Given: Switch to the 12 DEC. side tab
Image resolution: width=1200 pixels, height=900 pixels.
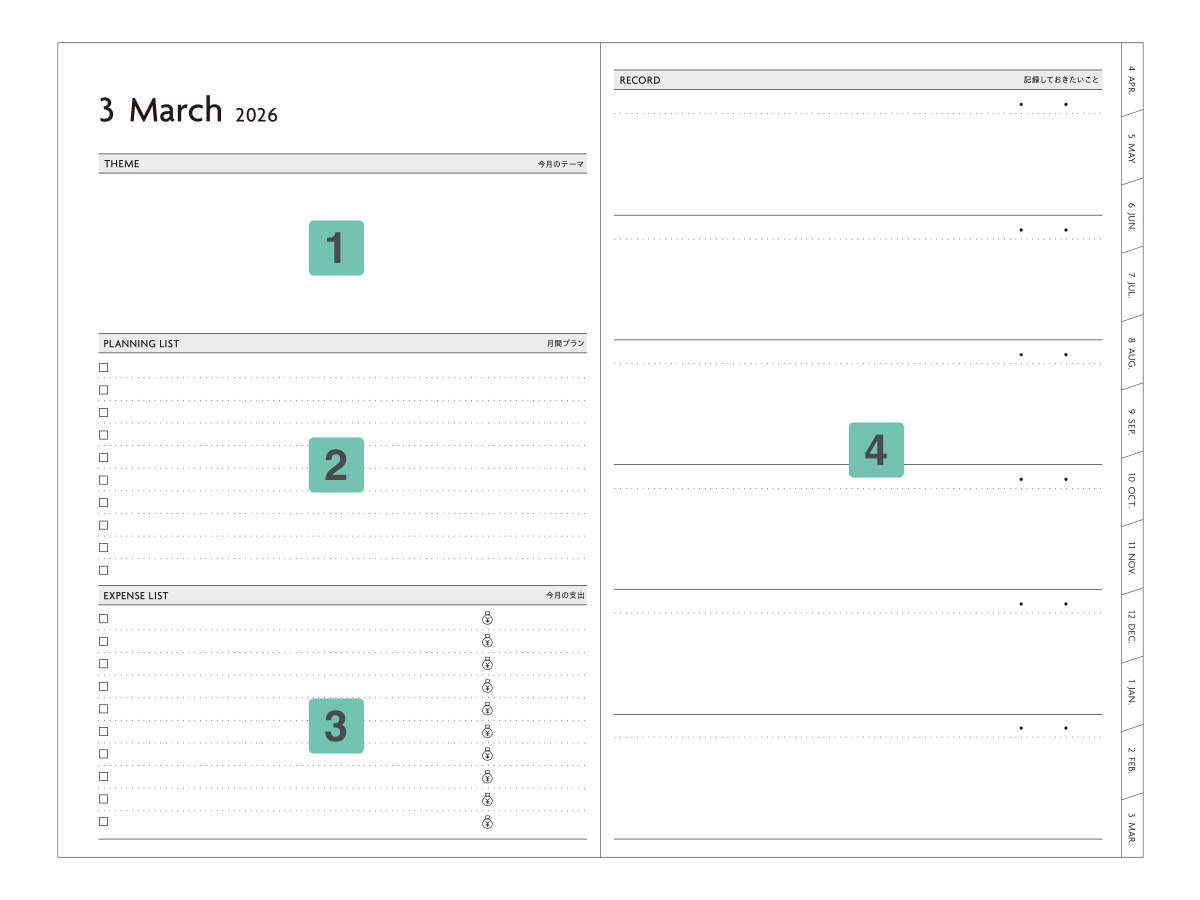Looking at the screenshot, I should point(1131,624).
